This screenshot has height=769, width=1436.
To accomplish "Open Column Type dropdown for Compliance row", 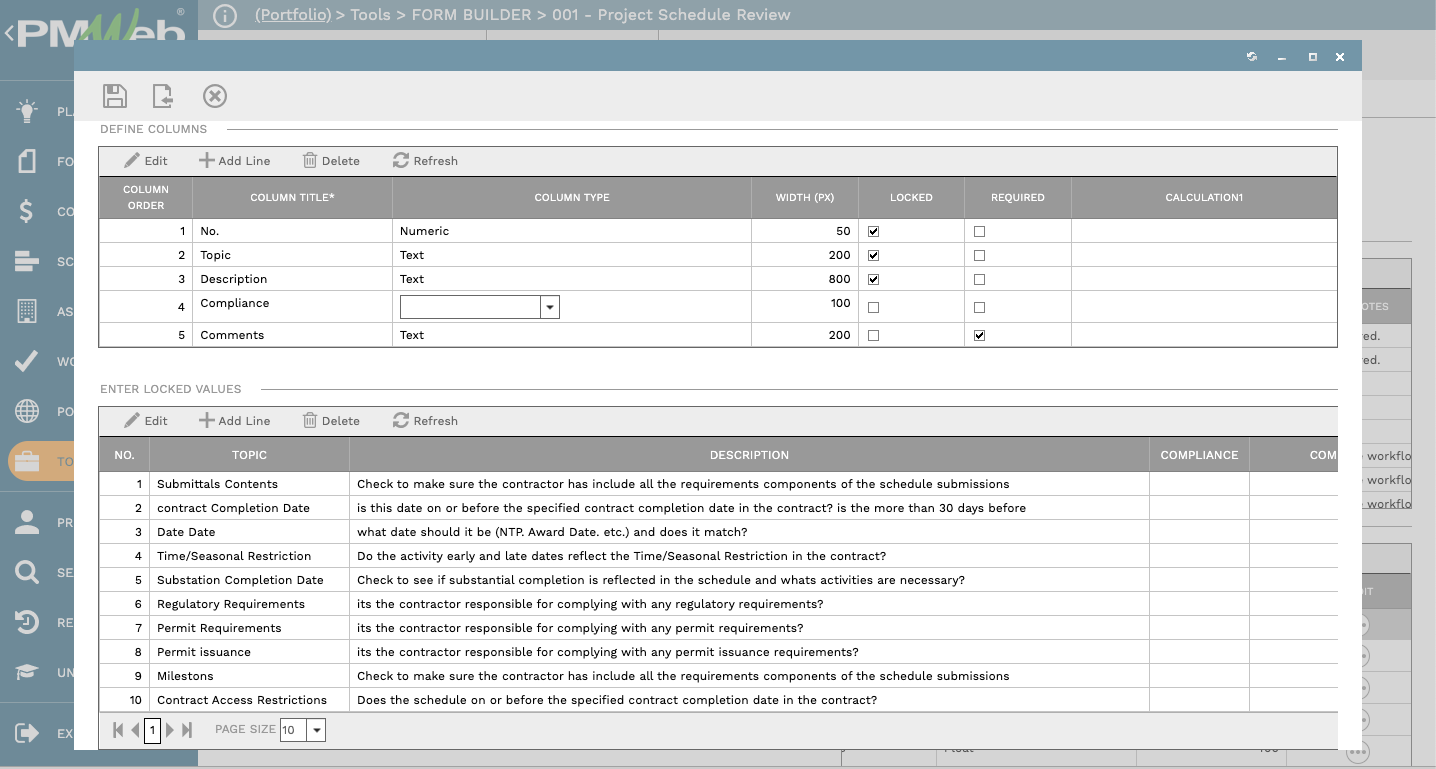I will 550,307.
